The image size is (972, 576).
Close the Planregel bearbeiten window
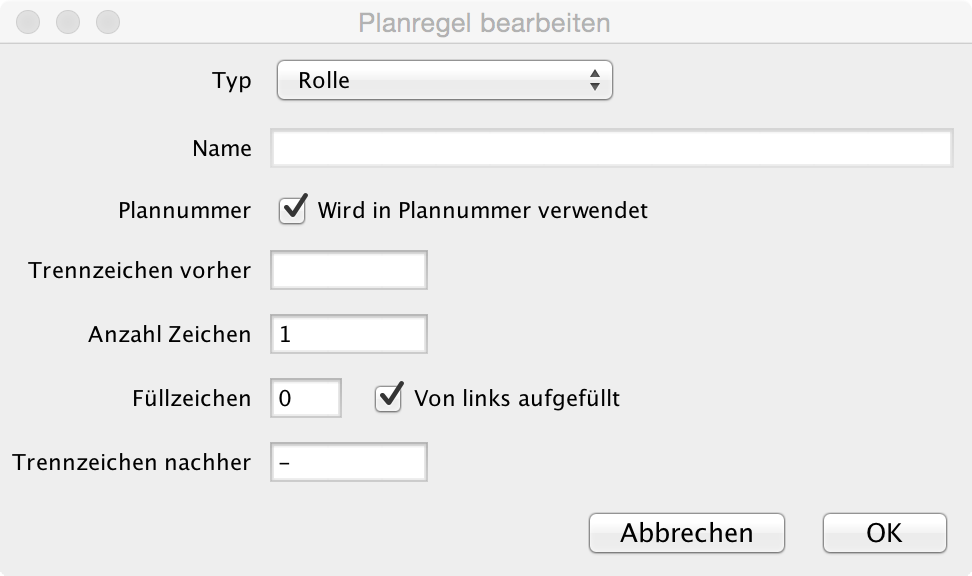(28, 22)
